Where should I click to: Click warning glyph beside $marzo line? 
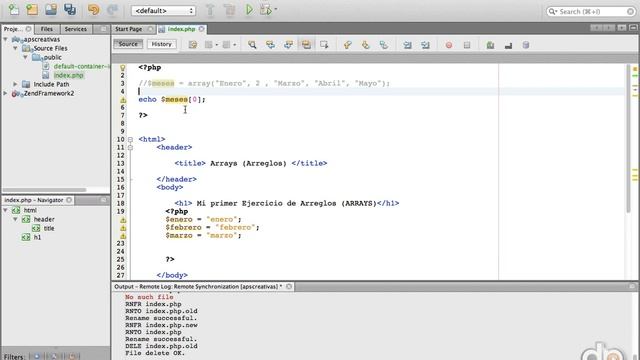pyautogui.click(x=123, y=236)
